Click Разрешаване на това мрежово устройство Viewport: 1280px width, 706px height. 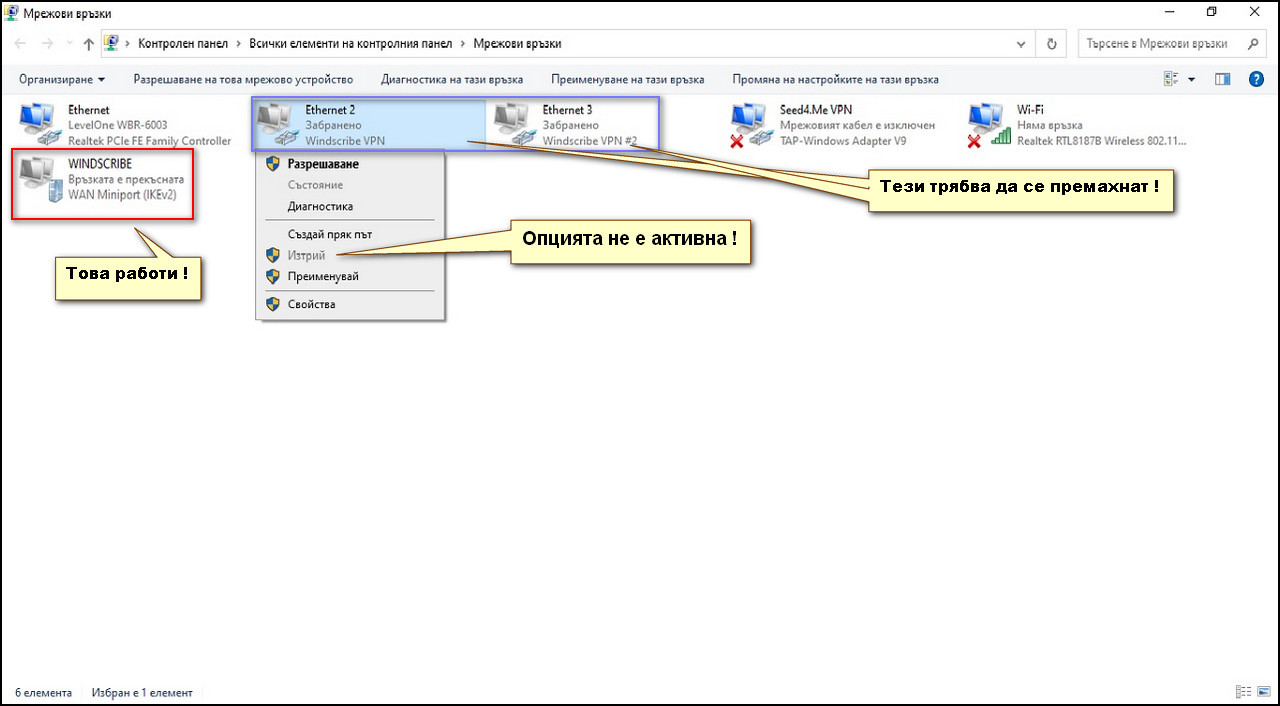243,79
